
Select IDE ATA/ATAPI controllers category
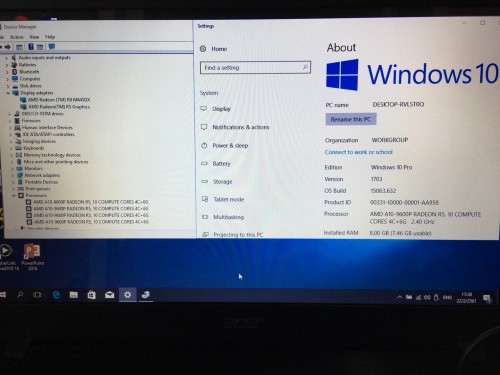[49, 134]
